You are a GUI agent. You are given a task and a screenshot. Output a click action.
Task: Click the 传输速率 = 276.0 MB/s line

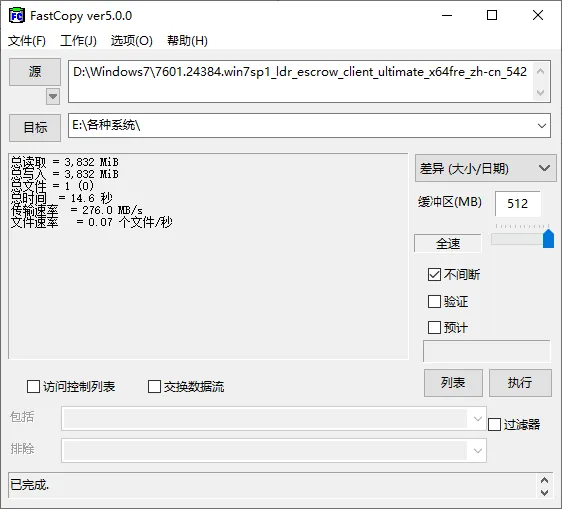pos(77,210)
